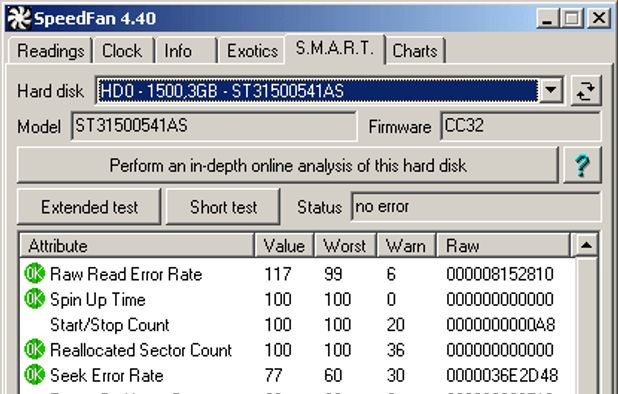Sort by Value column header
618x394 pixels.
tap(284, 246)
